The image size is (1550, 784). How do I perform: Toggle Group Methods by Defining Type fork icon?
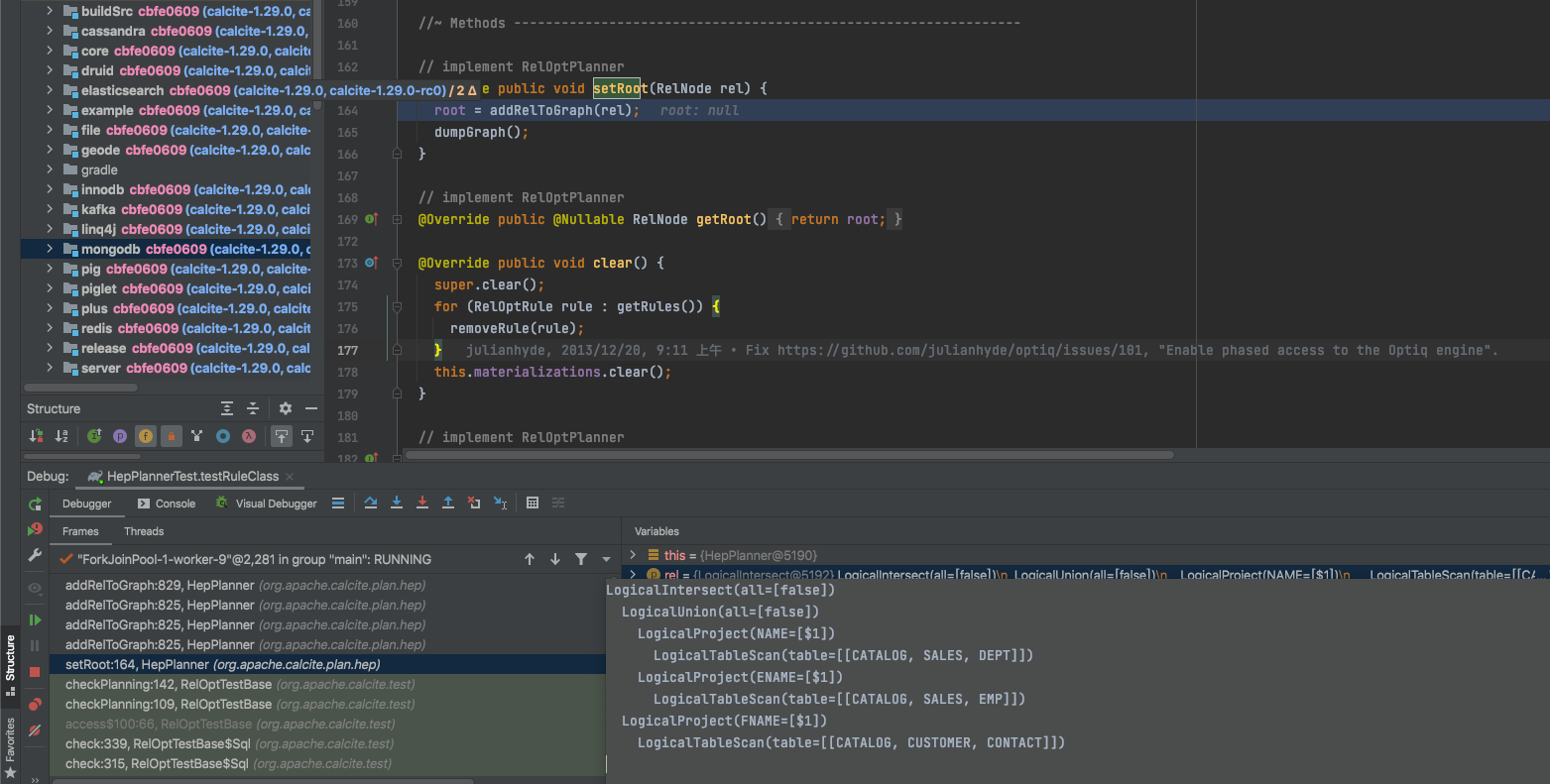197,436
